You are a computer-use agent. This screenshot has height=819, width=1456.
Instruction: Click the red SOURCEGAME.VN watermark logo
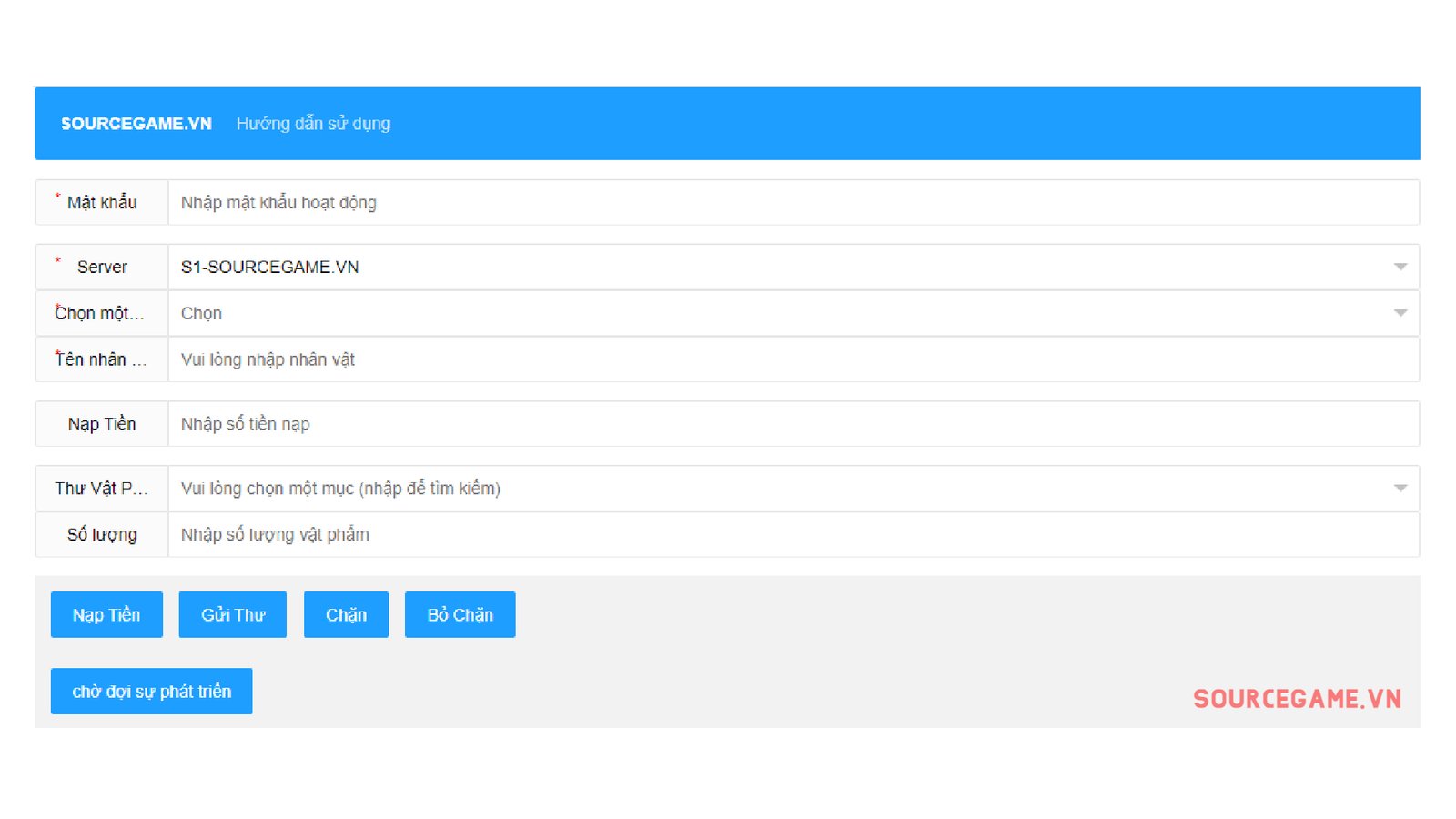point(1297,699)
